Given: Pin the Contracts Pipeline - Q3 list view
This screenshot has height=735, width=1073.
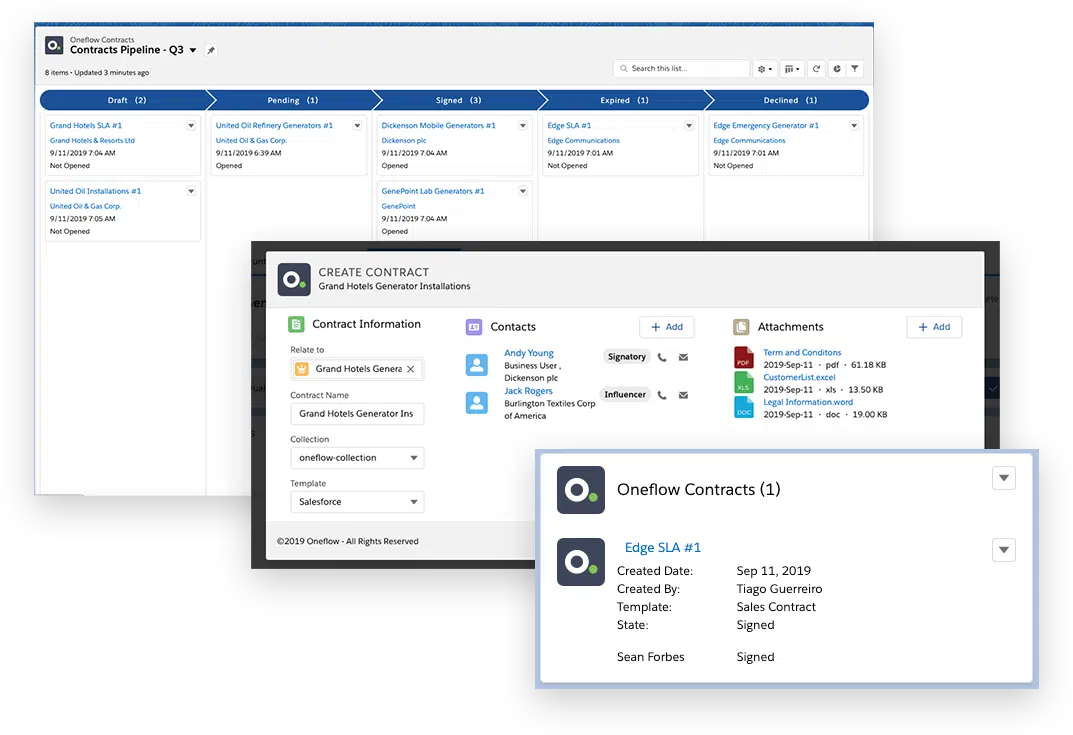Looking at the screenshot, I should click(x=211, y=50).
